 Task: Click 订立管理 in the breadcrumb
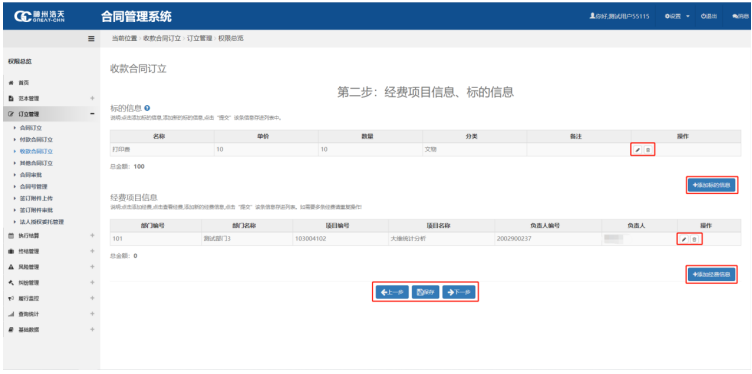[199, 39]
